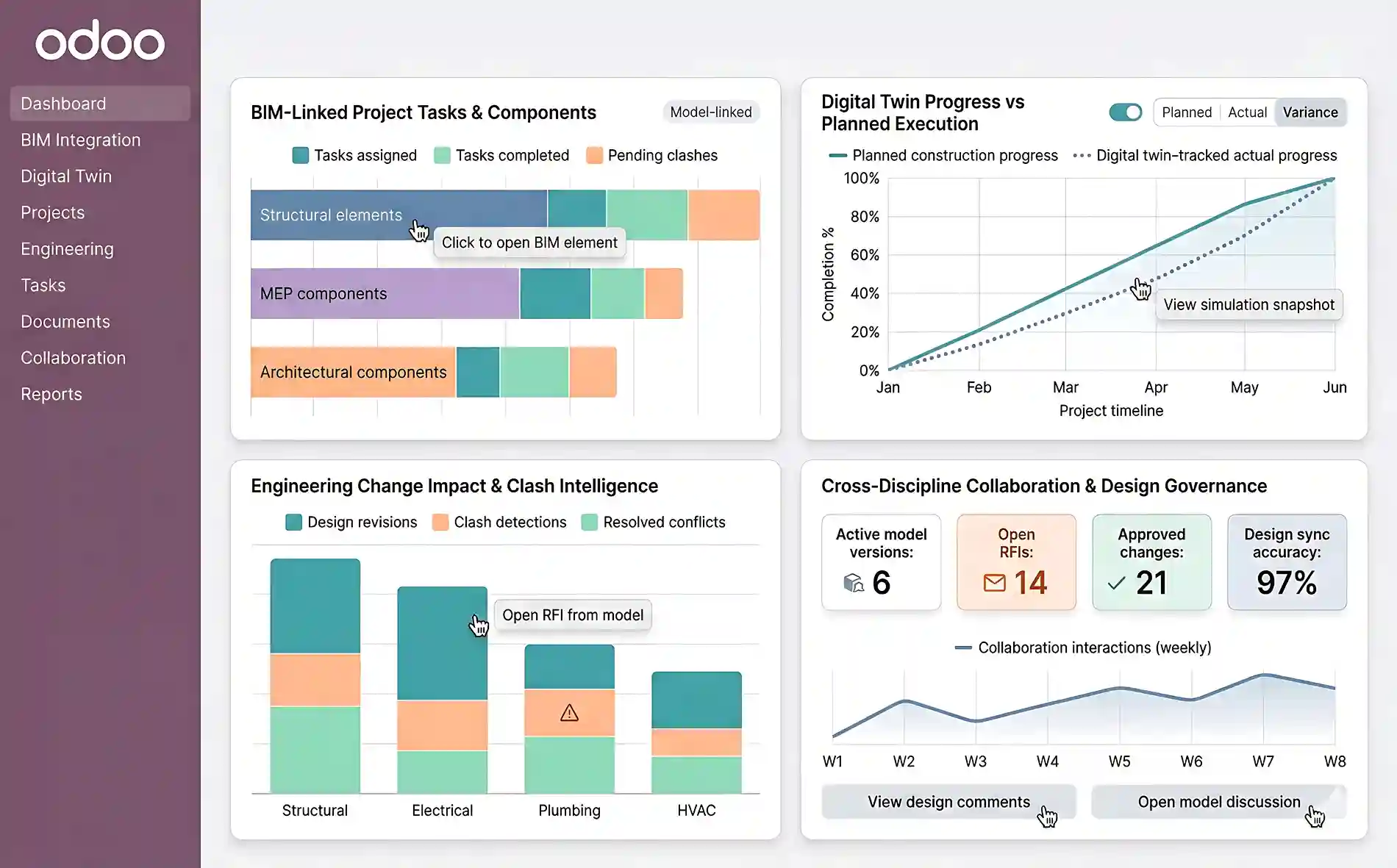Click the Design revisions legend swatch
Viewport: 1397px width, 868px height.
293,522
